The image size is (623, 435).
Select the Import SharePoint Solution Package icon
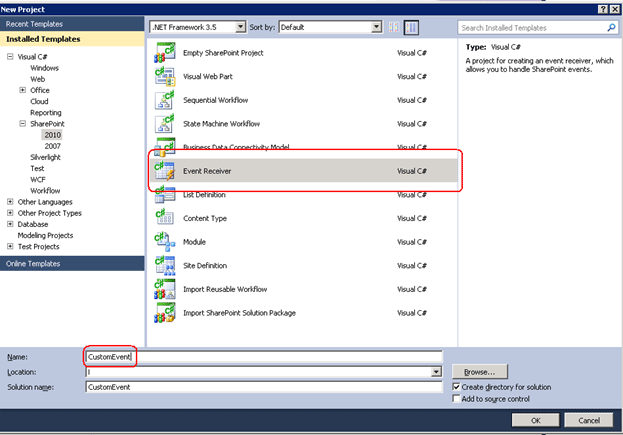pos(164,313)
